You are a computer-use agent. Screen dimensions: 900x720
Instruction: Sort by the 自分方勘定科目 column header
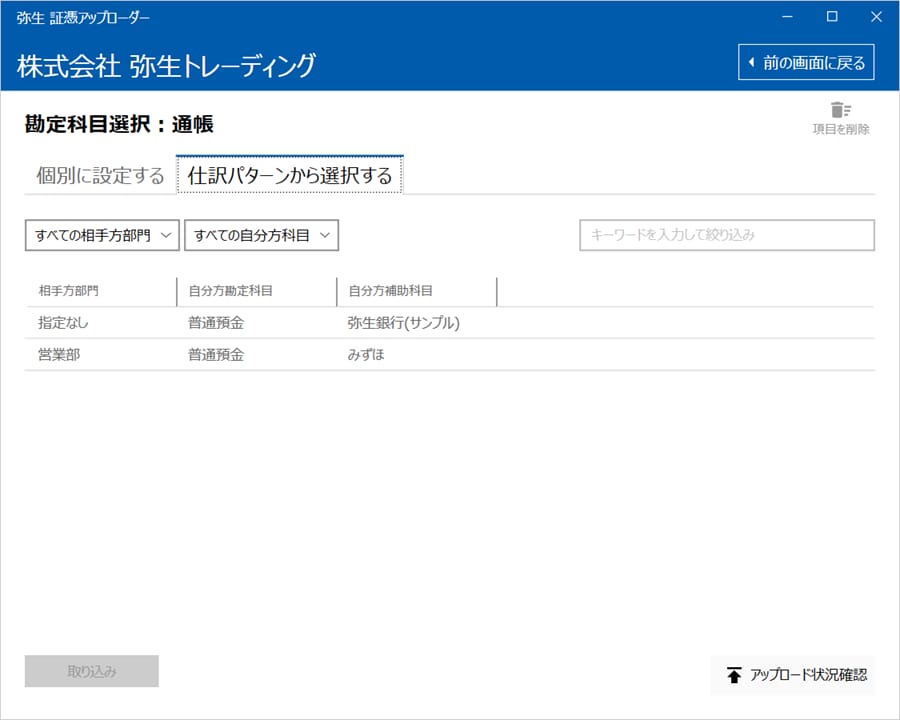point(257,291)
